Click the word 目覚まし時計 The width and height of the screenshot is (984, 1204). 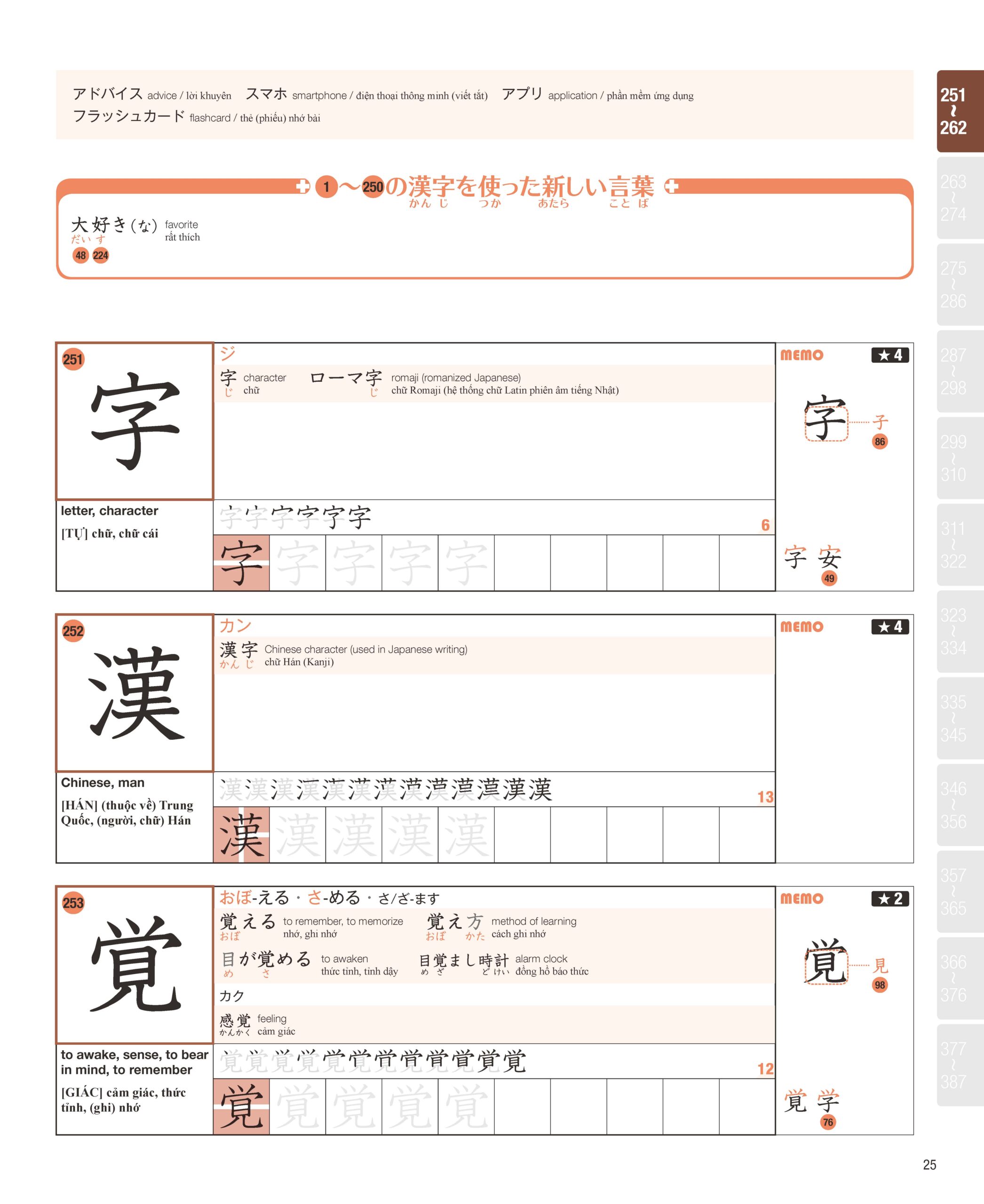(x=464, y=960)
